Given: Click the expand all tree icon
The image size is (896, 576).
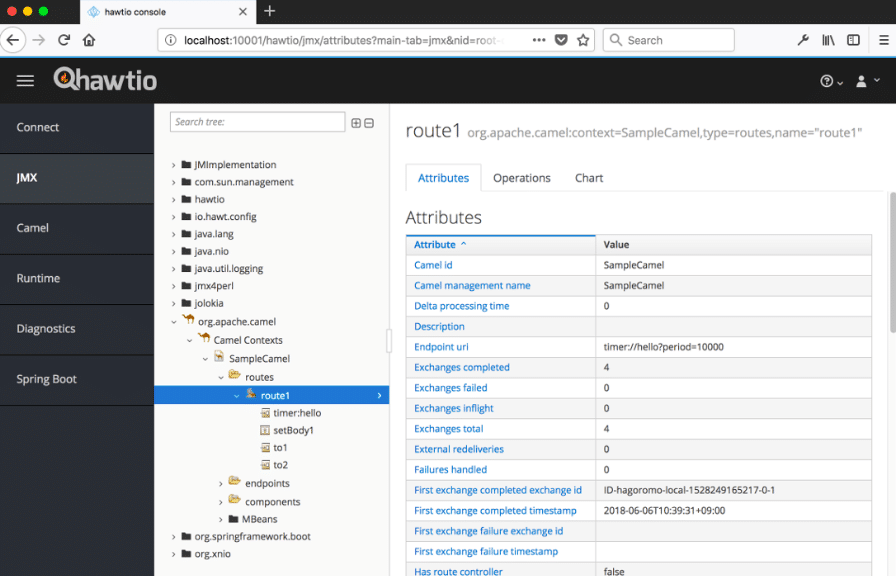Looking at the screenshot, I should click(x=356, y=123).
